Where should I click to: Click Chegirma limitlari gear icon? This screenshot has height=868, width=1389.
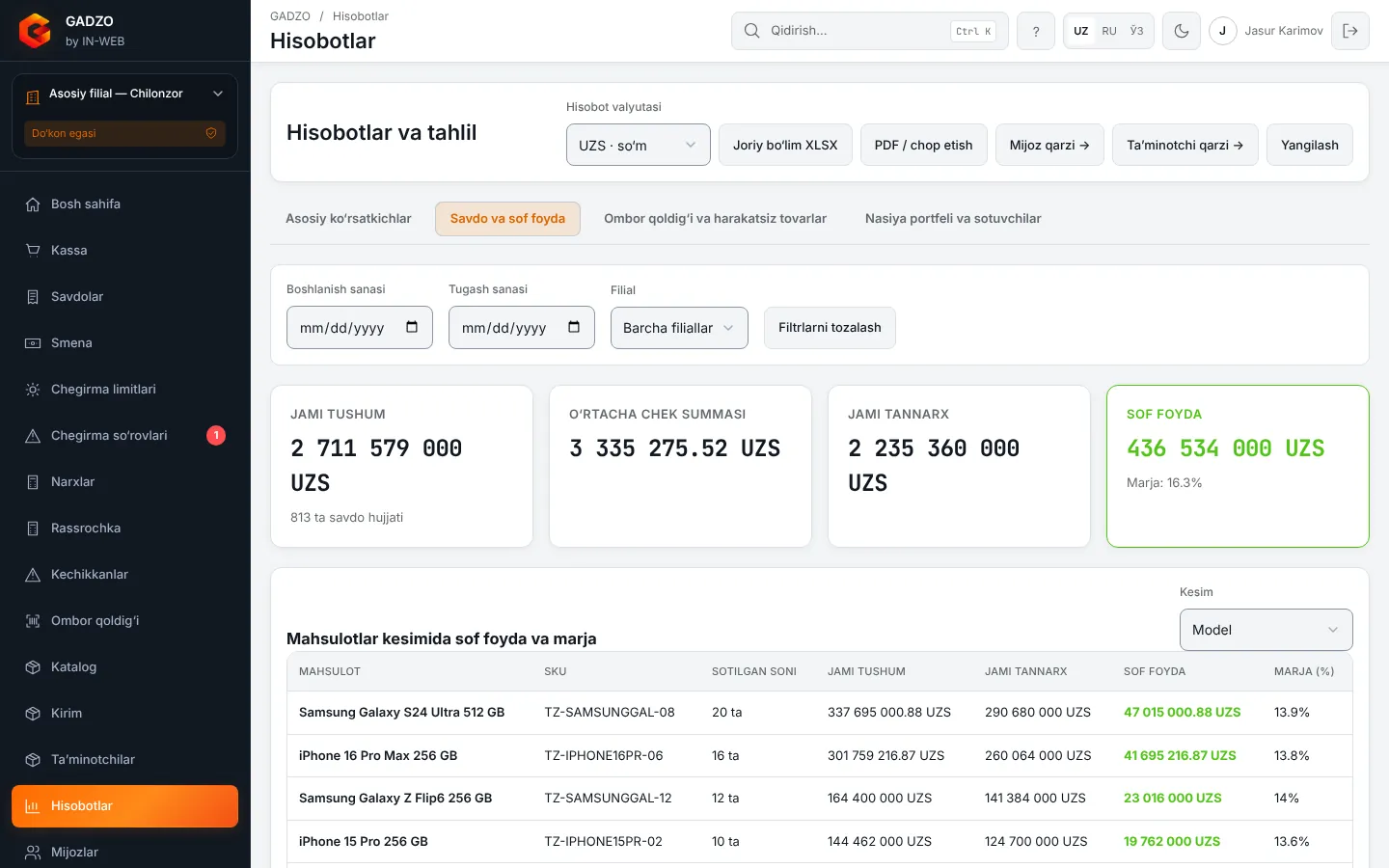[x=33, y=390]
